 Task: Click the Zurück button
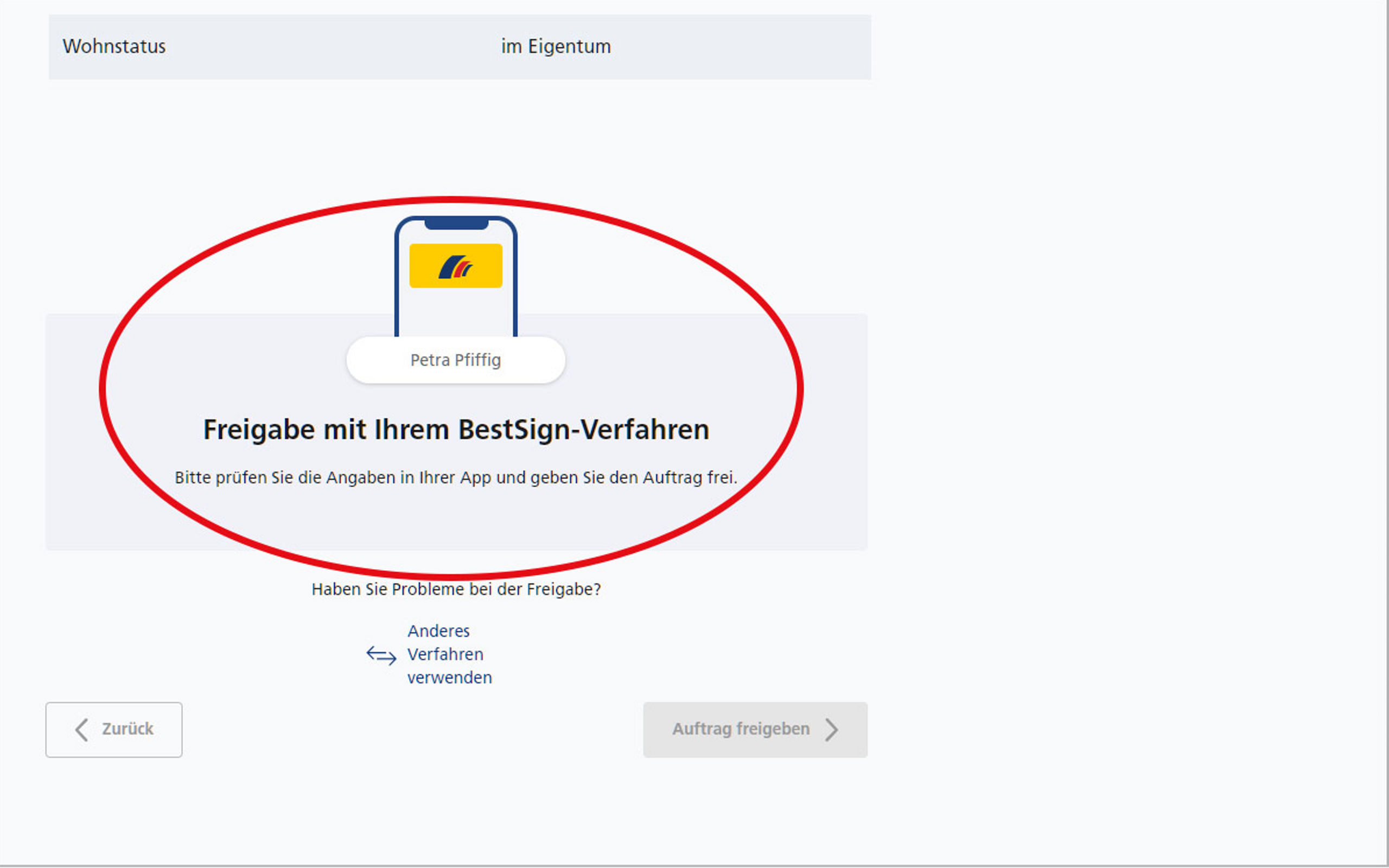[x=113, y=729]
